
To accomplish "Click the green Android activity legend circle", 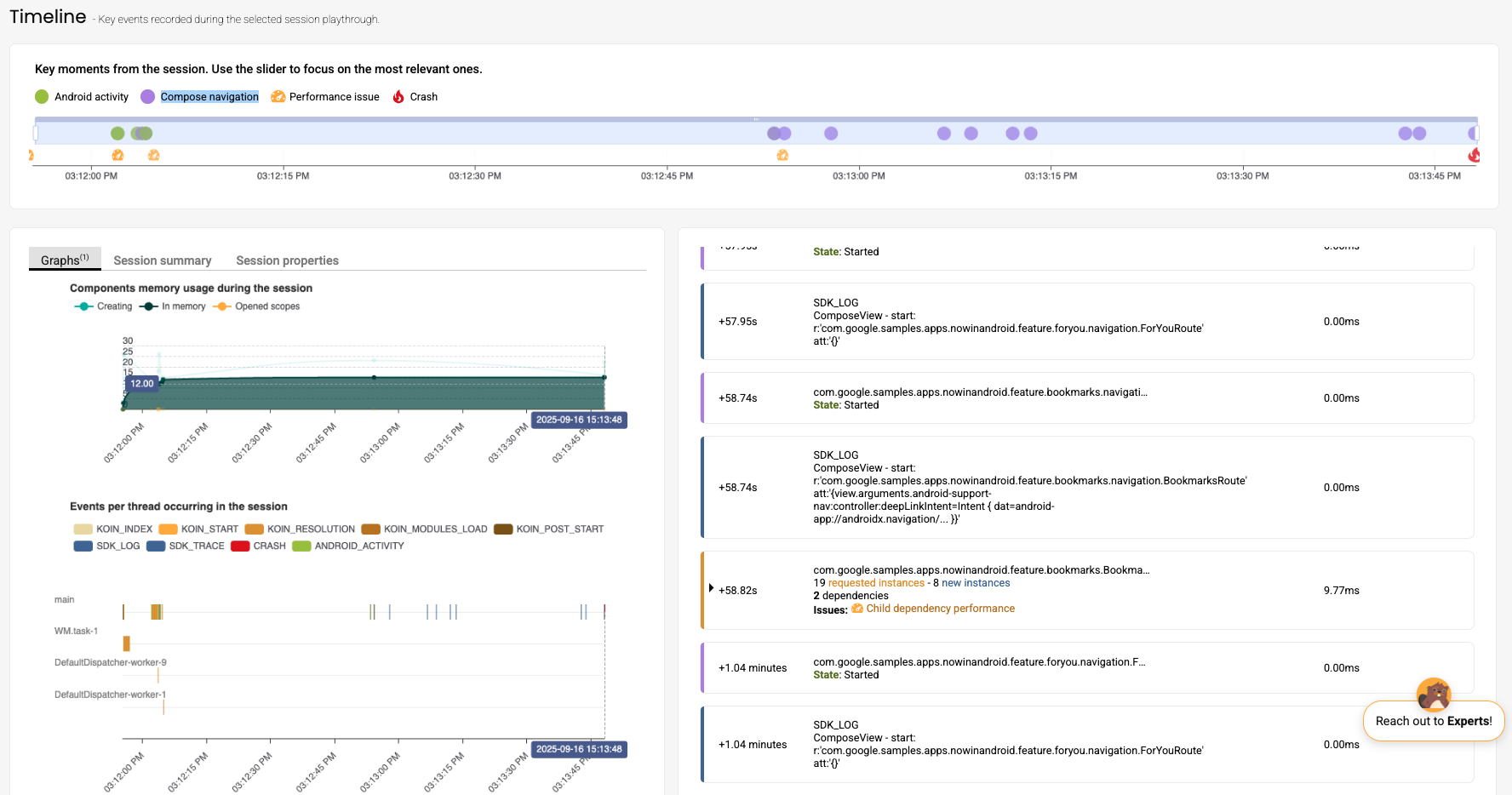I will (x=42, y=97).
